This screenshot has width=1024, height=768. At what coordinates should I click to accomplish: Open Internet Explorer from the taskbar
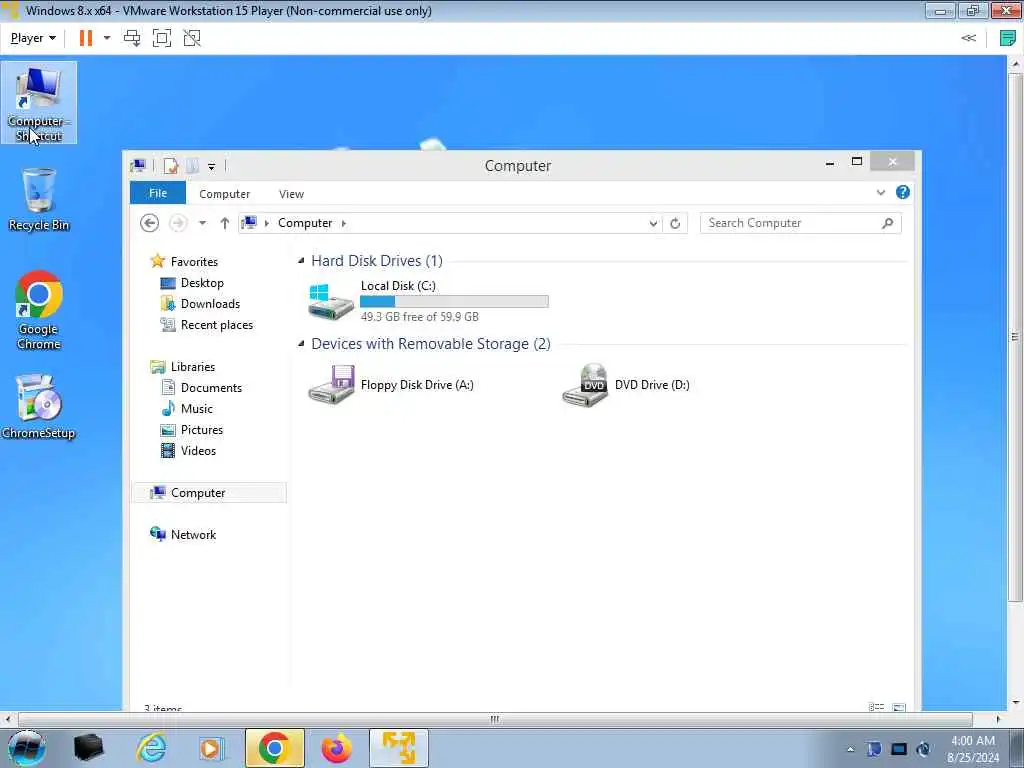click(151, 748)
